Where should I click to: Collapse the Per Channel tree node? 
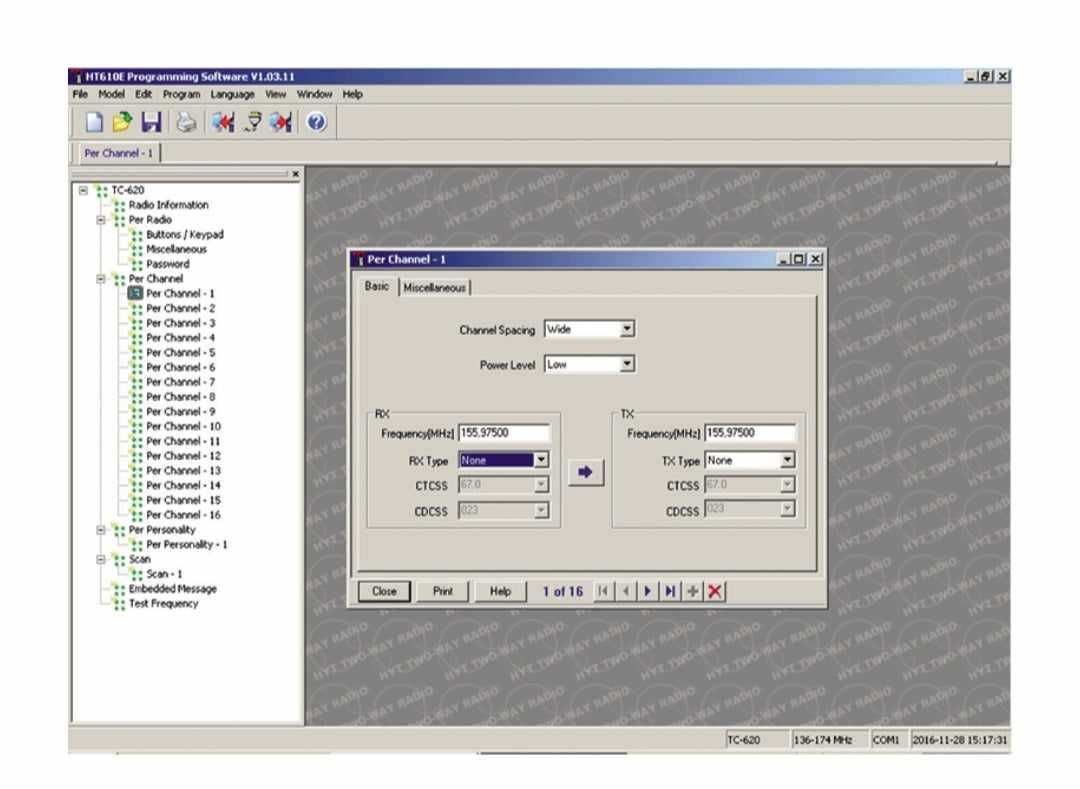[101, 279]
